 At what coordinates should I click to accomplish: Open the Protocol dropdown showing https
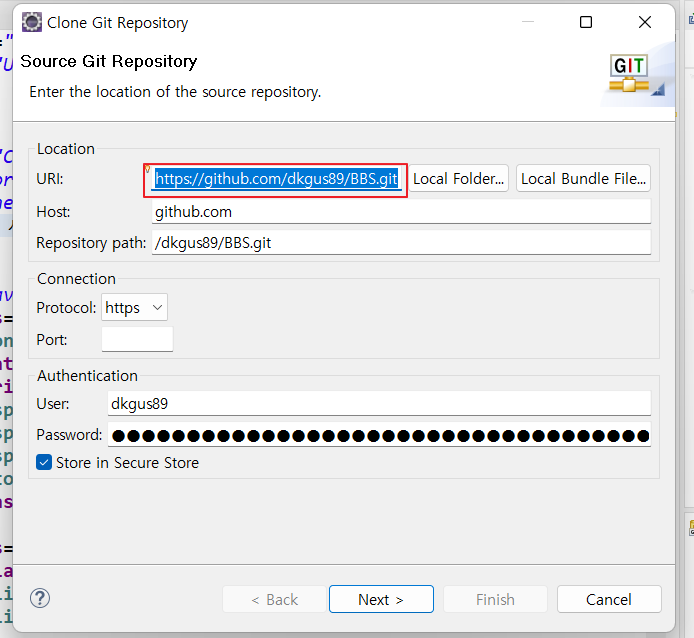pos(135,307)
